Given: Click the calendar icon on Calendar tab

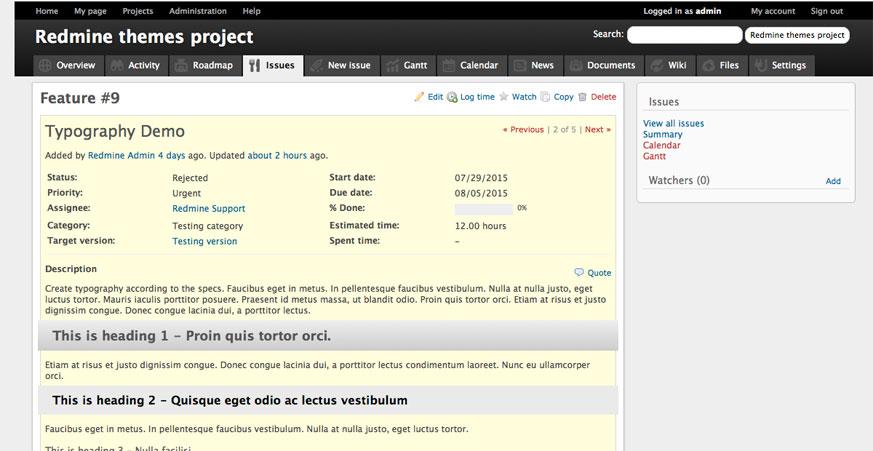Looking at the screenshot, I should point(449,65).
